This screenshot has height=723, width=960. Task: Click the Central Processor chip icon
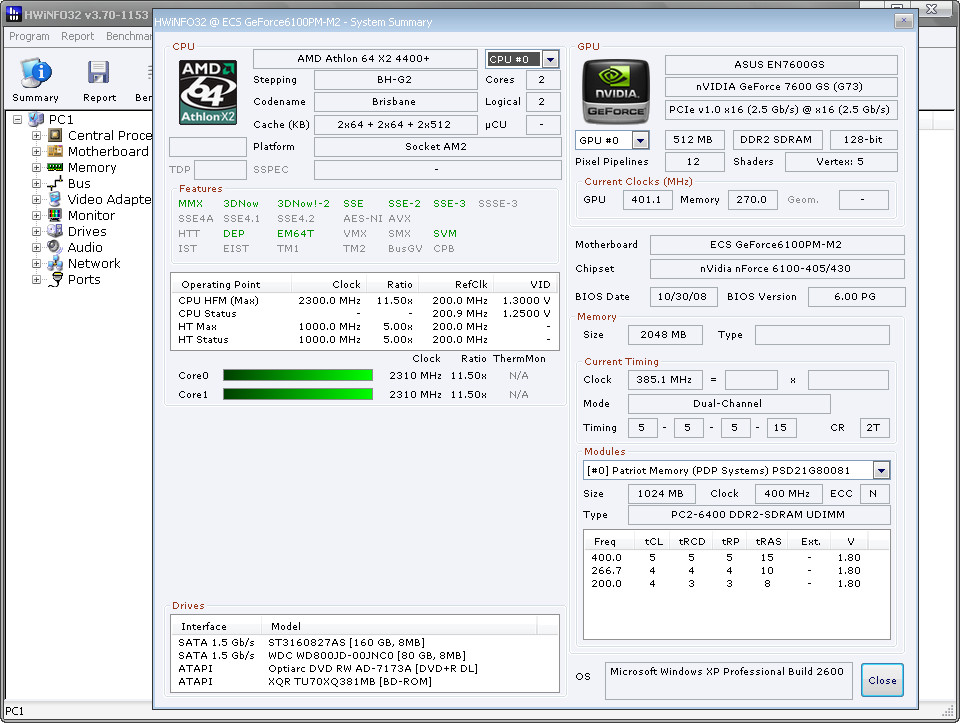coord(55,135)
